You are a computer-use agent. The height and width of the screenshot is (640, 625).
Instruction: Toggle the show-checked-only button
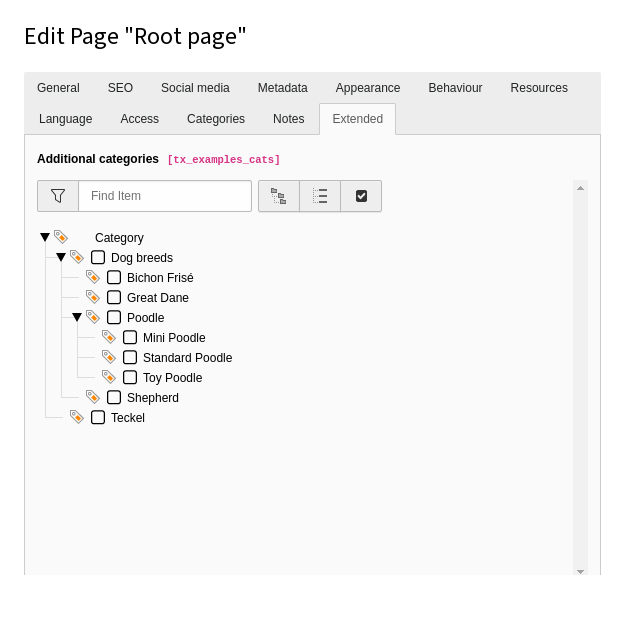tap(361, 196)
